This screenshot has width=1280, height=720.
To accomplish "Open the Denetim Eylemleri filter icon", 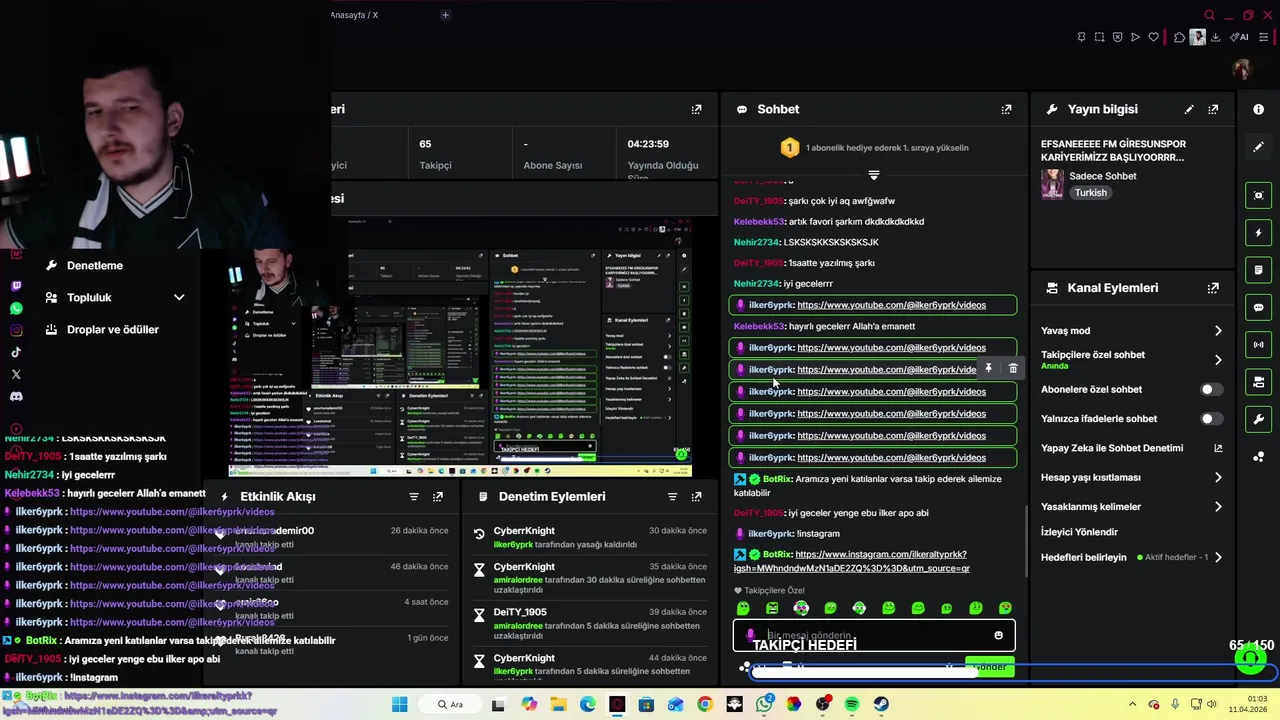I will [x=672, y=497].
